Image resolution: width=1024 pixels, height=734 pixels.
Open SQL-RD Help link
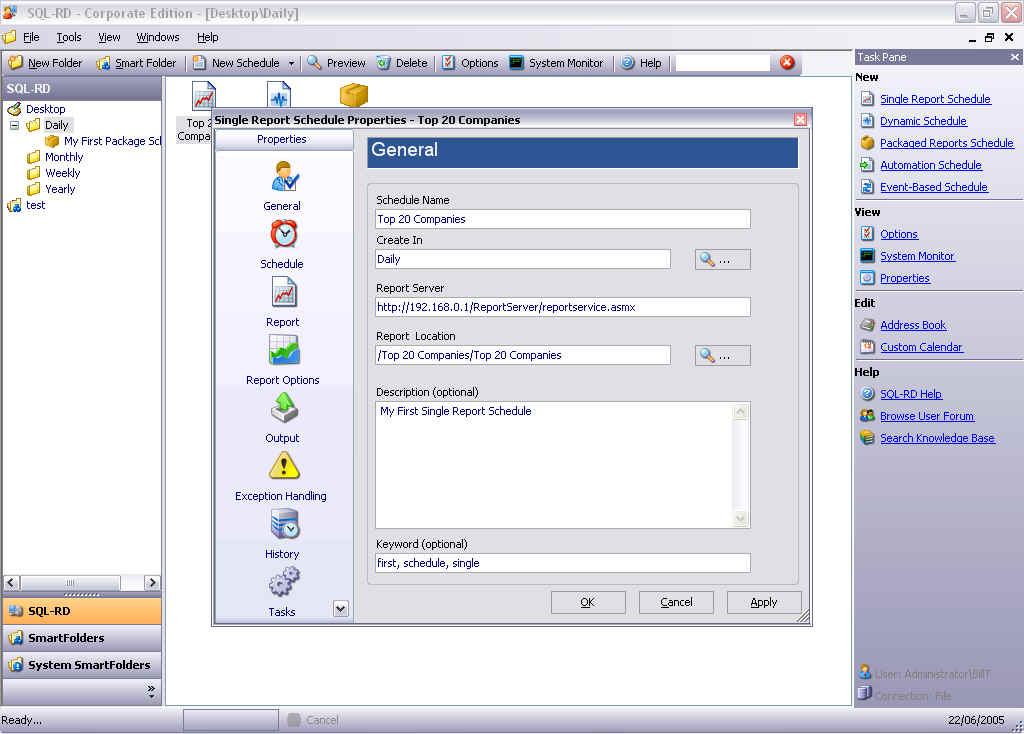click(x=910, y=394)
